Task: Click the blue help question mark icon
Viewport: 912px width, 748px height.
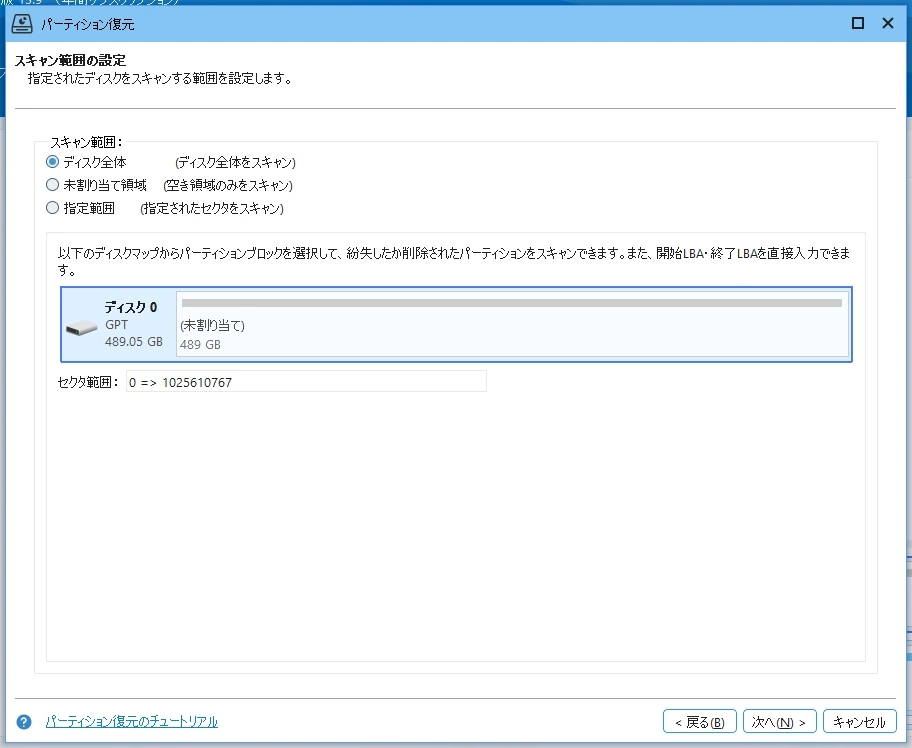Action: (24, 722)
